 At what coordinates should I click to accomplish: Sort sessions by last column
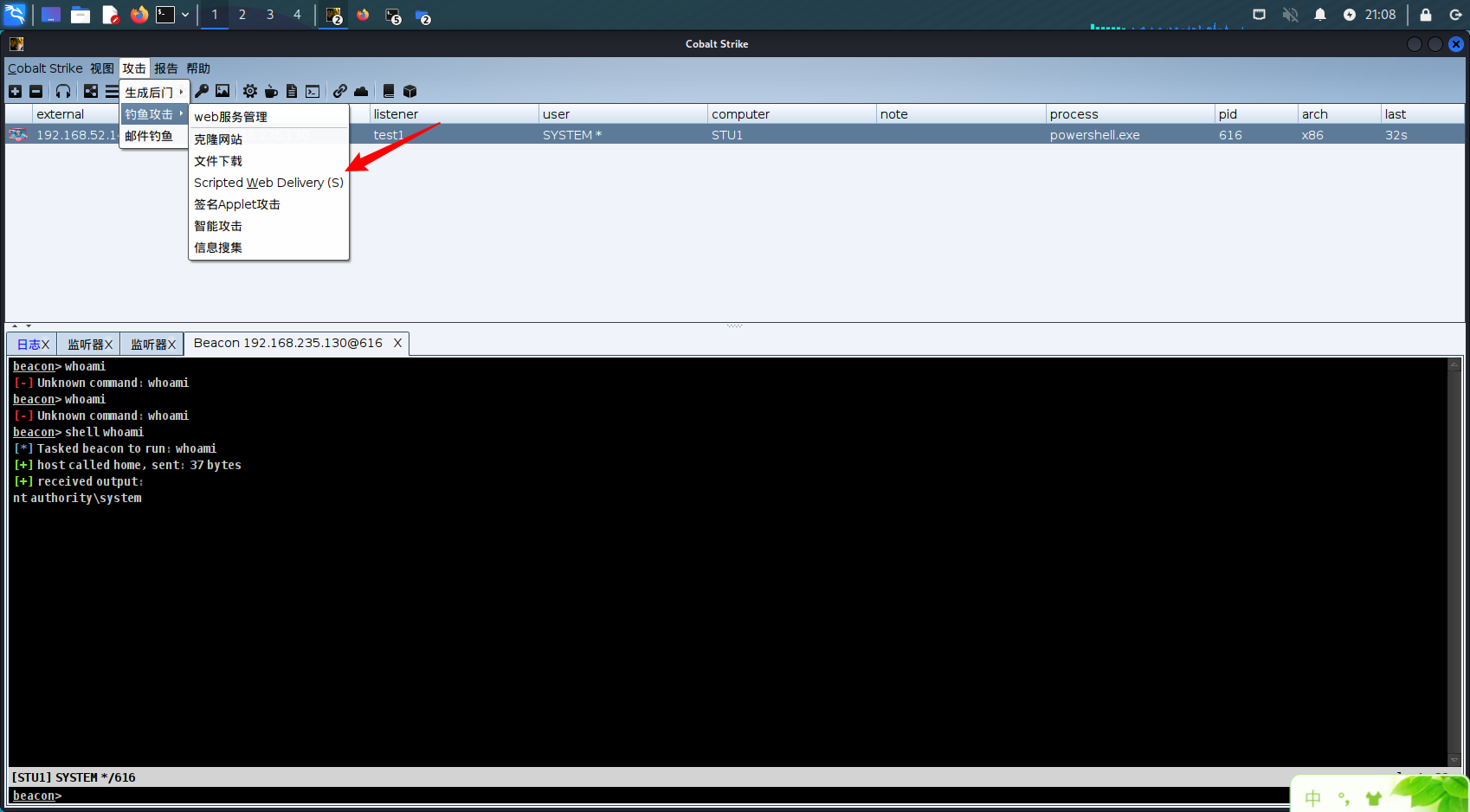pos(1422,114)
